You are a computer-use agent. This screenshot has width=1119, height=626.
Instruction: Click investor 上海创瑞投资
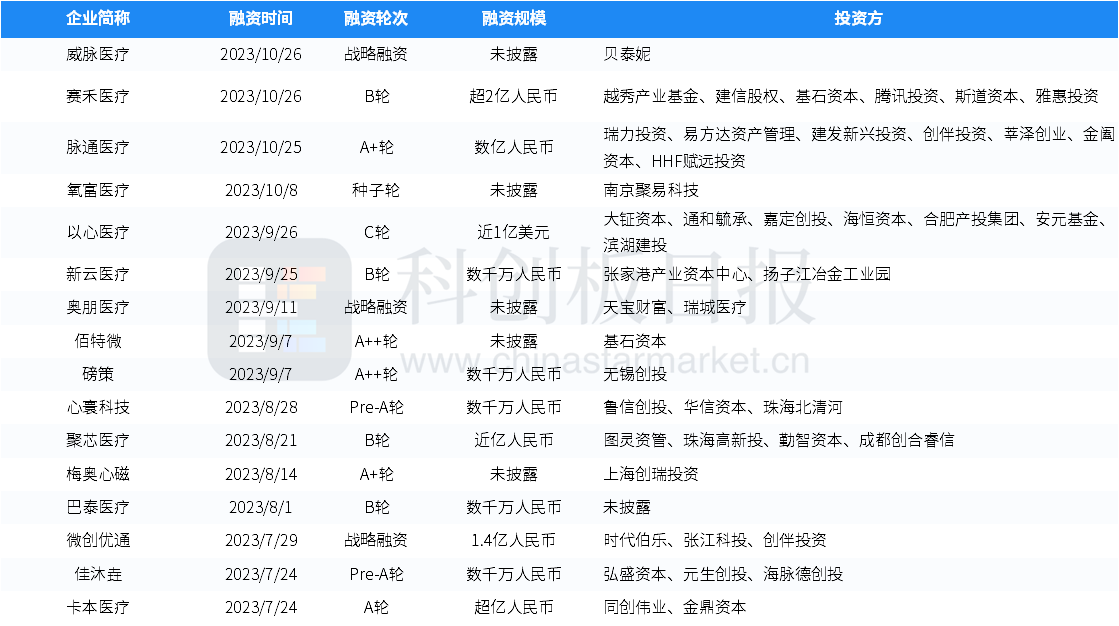[651, 474]
